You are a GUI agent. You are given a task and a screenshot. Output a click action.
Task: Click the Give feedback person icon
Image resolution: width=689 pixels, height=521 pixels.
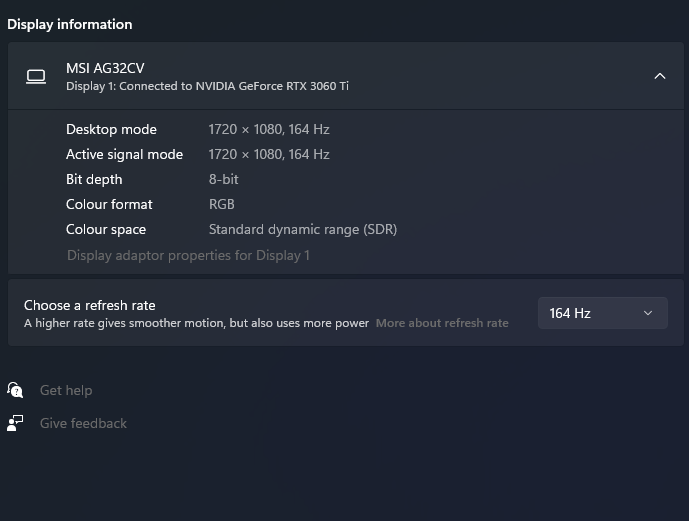click(x=15, y=423)
